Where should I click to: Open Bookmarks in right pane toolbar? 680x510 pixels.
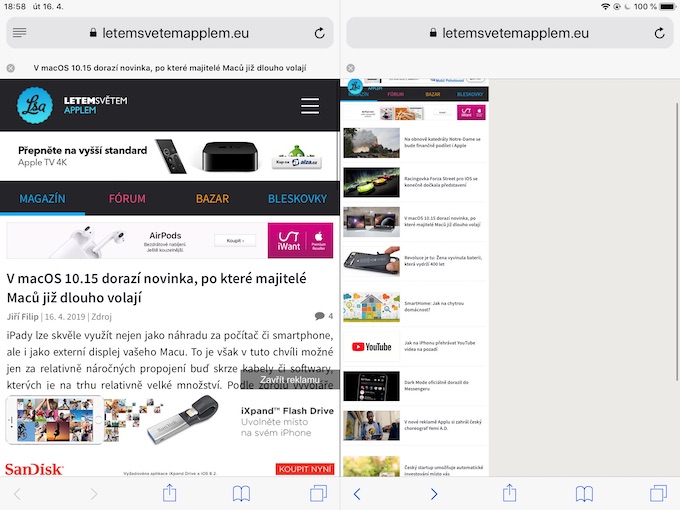[584, 494]
